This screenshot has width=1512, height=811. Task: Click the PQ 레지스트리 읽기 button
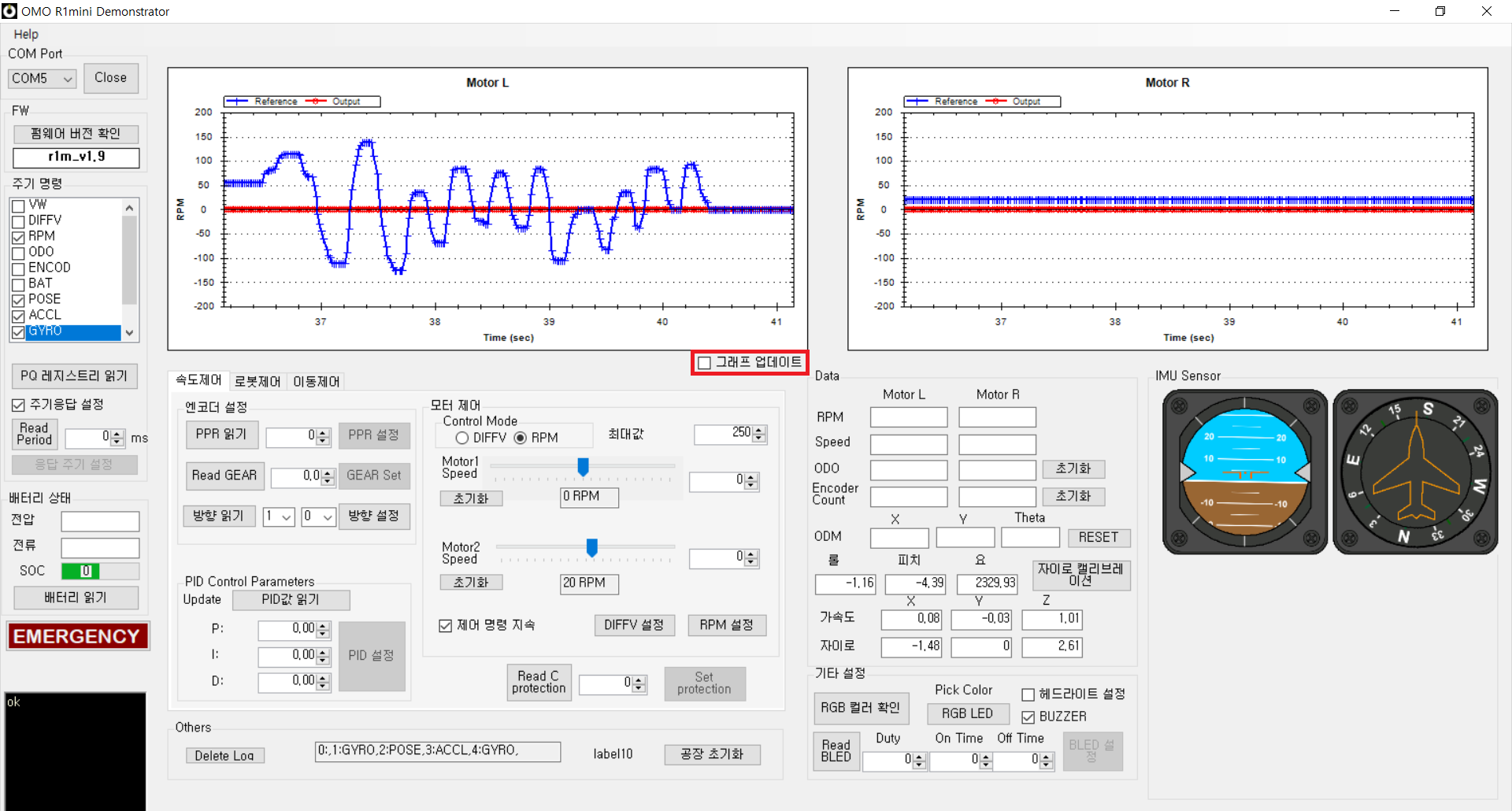coord(75,376)
